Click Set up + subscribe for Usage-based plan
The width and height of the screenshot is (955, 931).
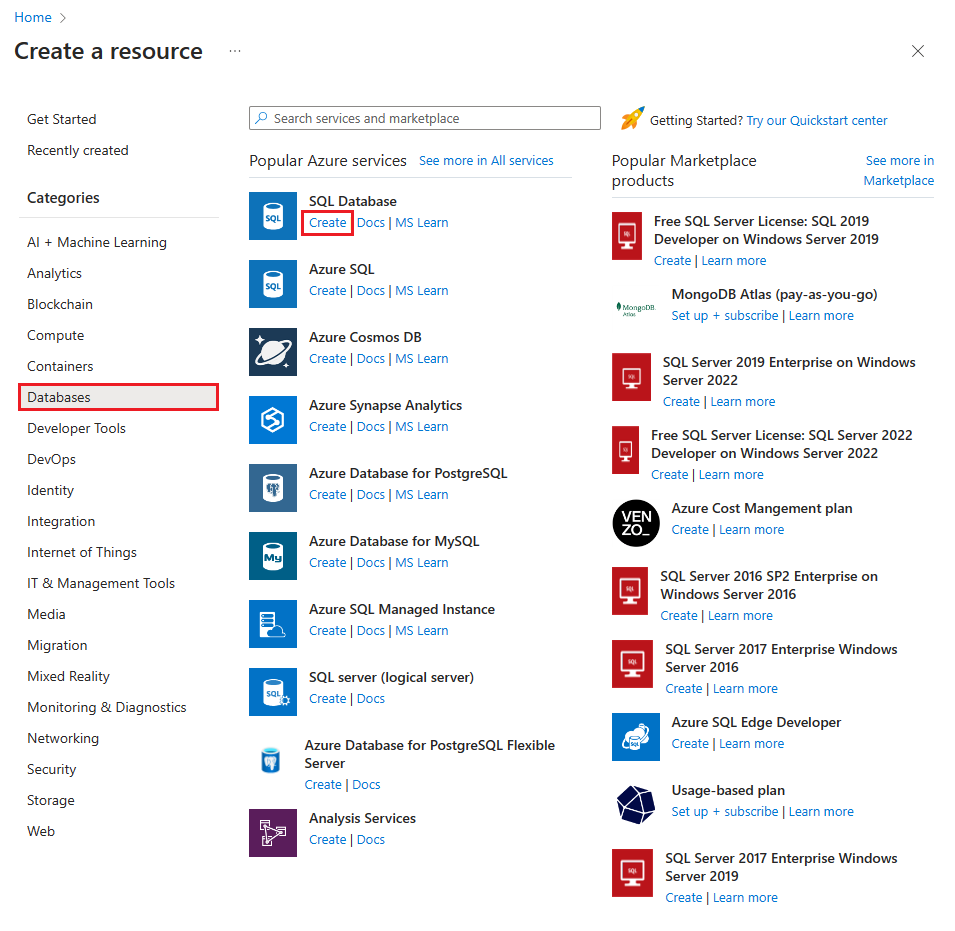725,811
